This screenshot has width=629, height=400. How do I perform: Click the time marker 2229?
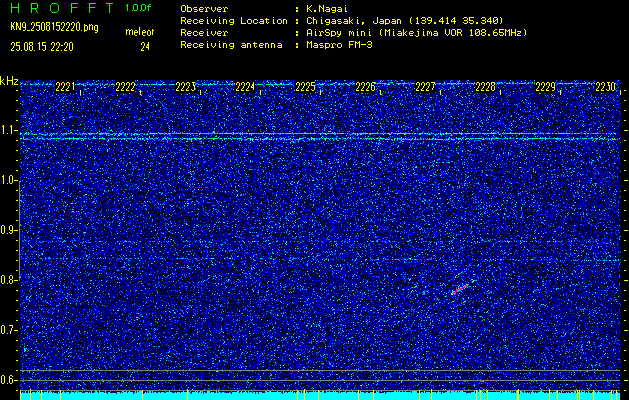pos(545,87)
